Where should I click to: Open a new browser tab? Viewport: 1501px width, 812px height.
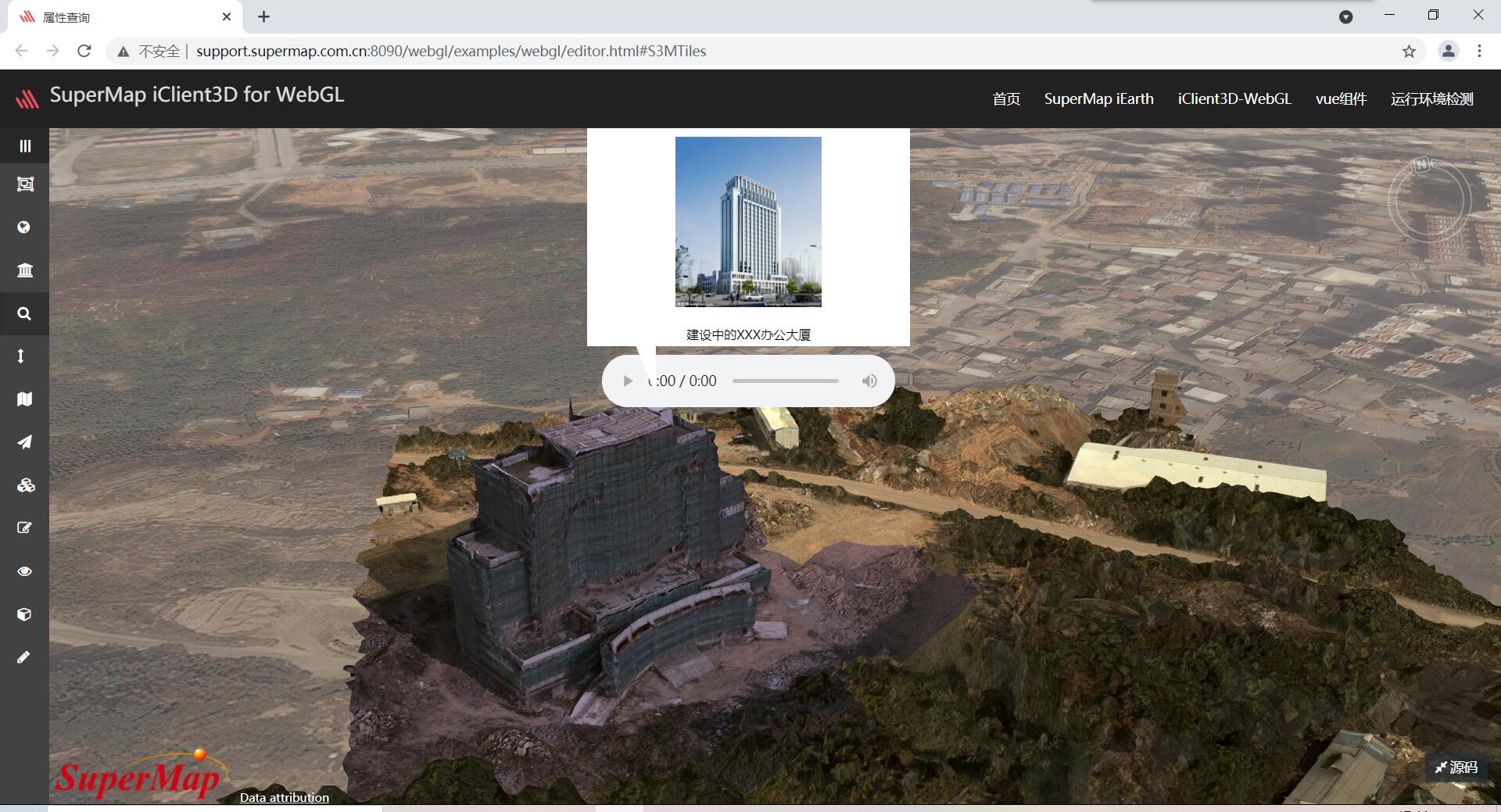(263, 16)
